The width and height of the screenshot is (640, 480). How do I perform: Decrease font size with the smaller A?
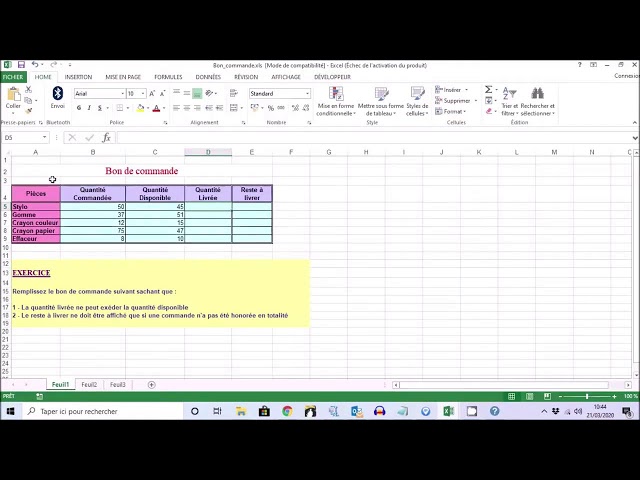(x=162, y=93)
